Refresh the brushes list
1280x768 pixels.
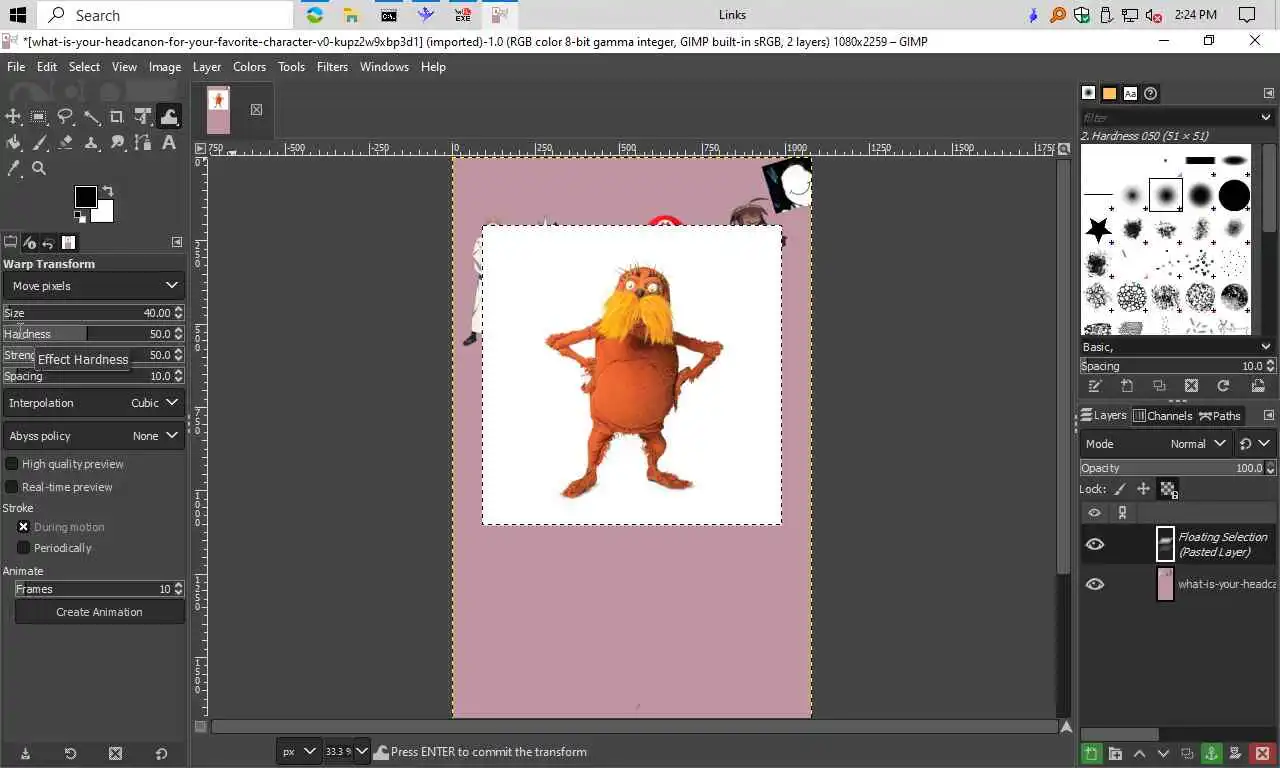tap(1223, 386)
